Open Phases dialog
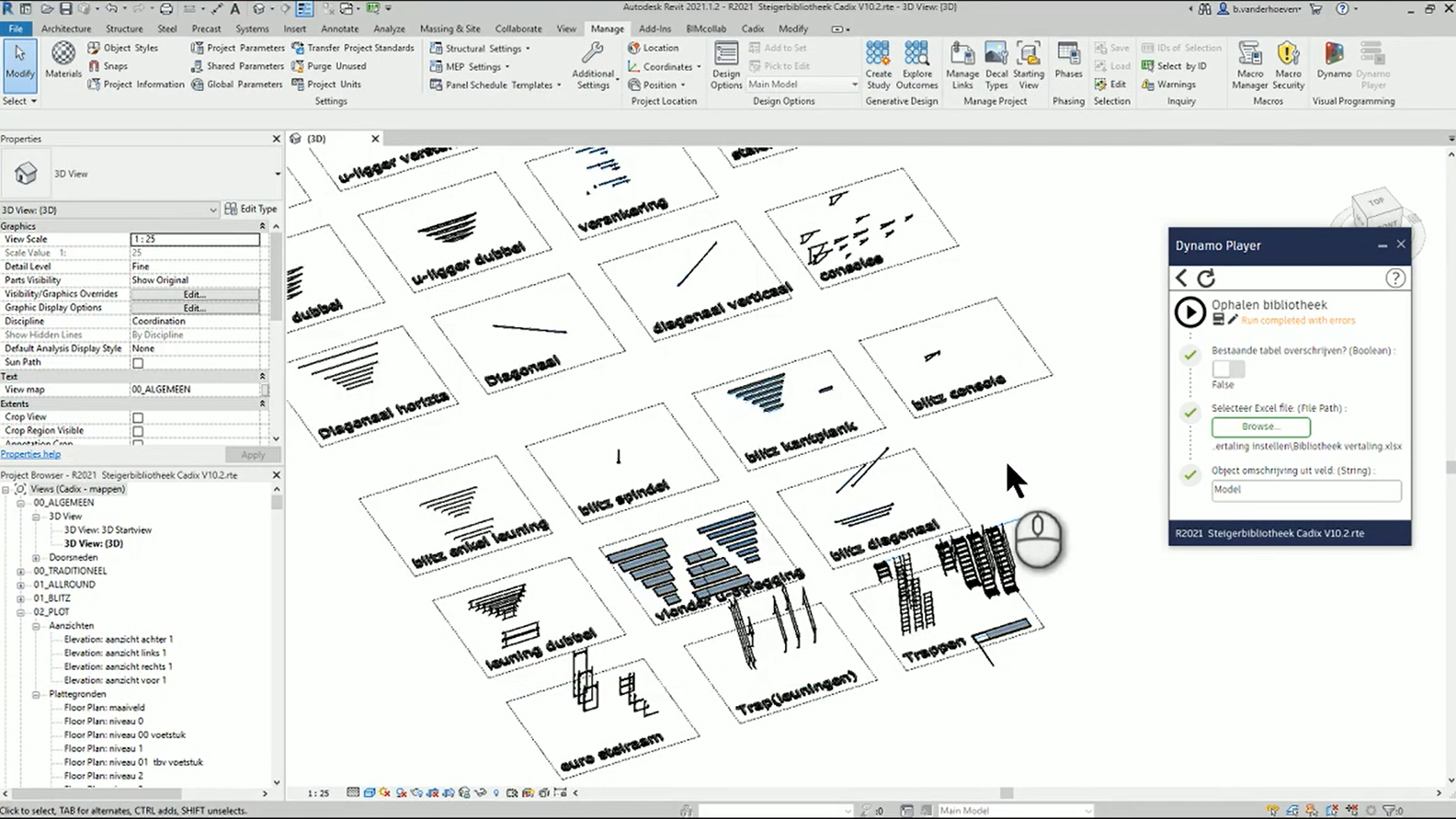Image resolution: width=1456 pixels, height=819 pixels. pyautogui.click(x=1068, y=61)
